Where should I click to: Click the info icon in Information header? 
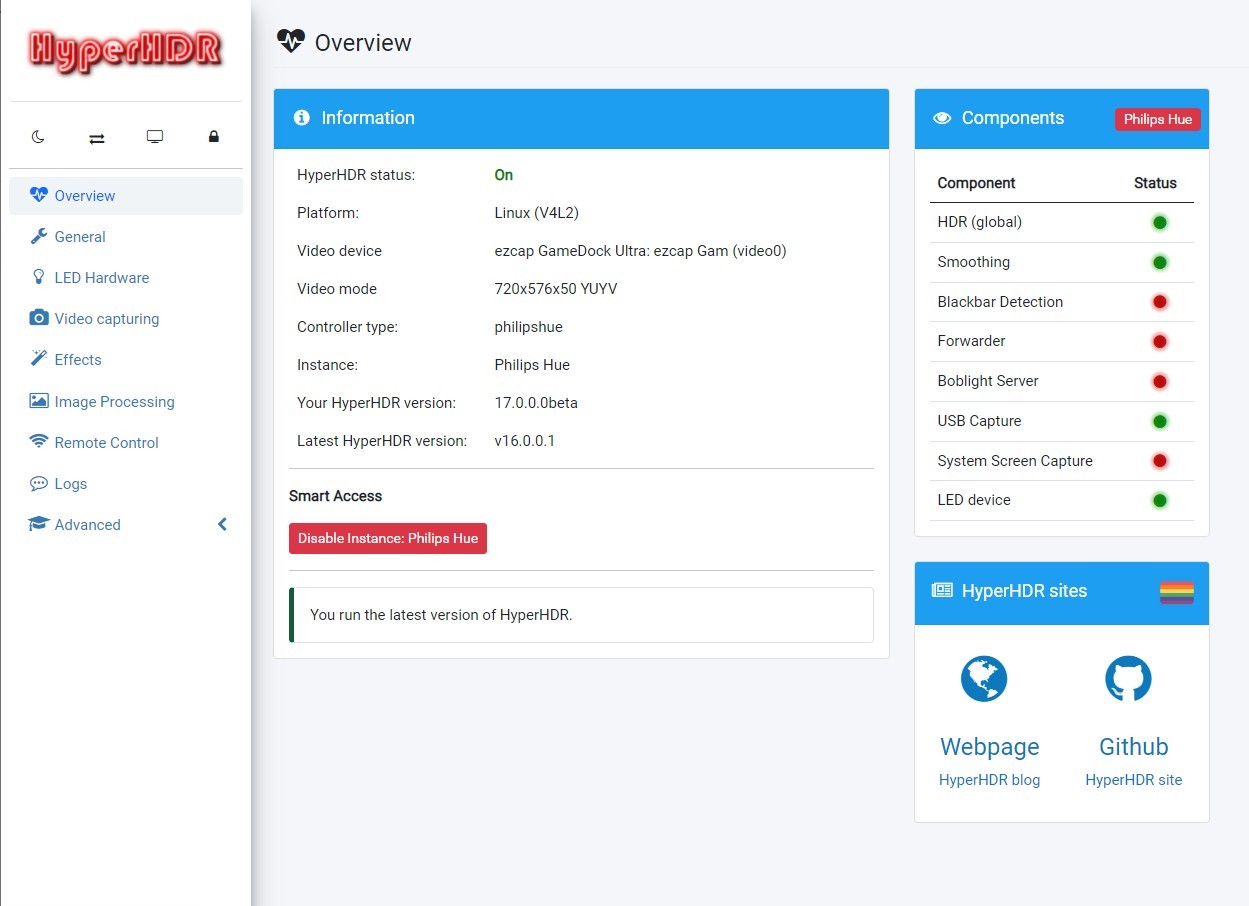[x=301, y=118]
